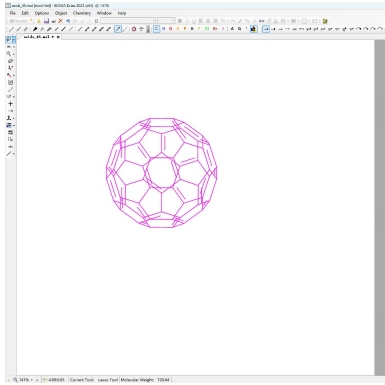Open the Chemistry menu
The image size is (385, 385).
tap(82, 13)
